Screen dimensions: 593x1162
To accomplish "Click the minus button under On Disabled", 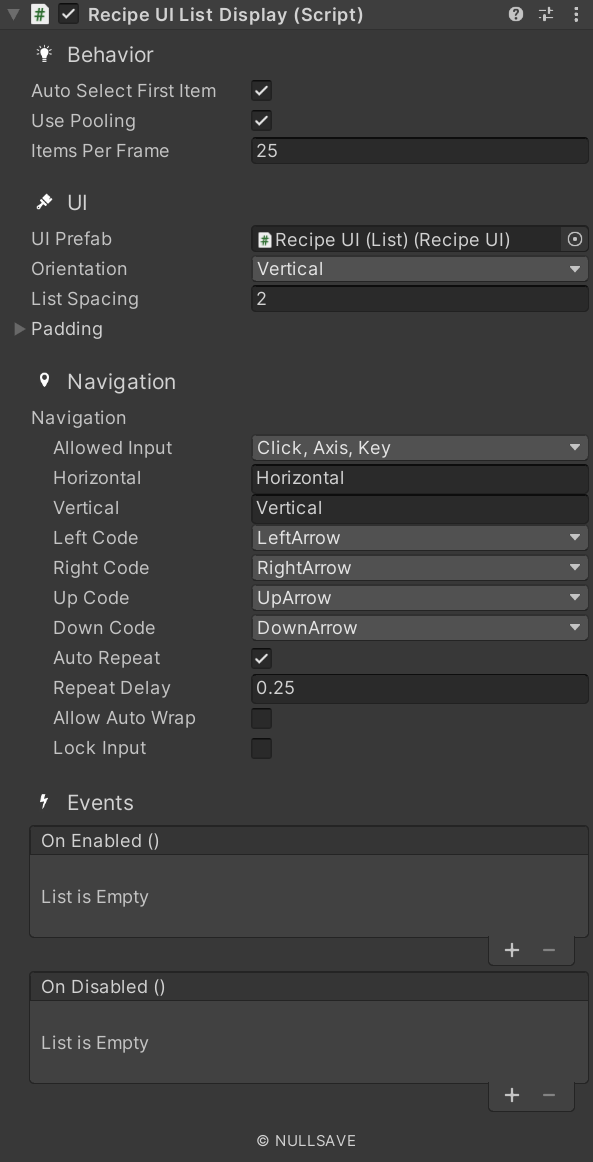I will pos(548,1095).
